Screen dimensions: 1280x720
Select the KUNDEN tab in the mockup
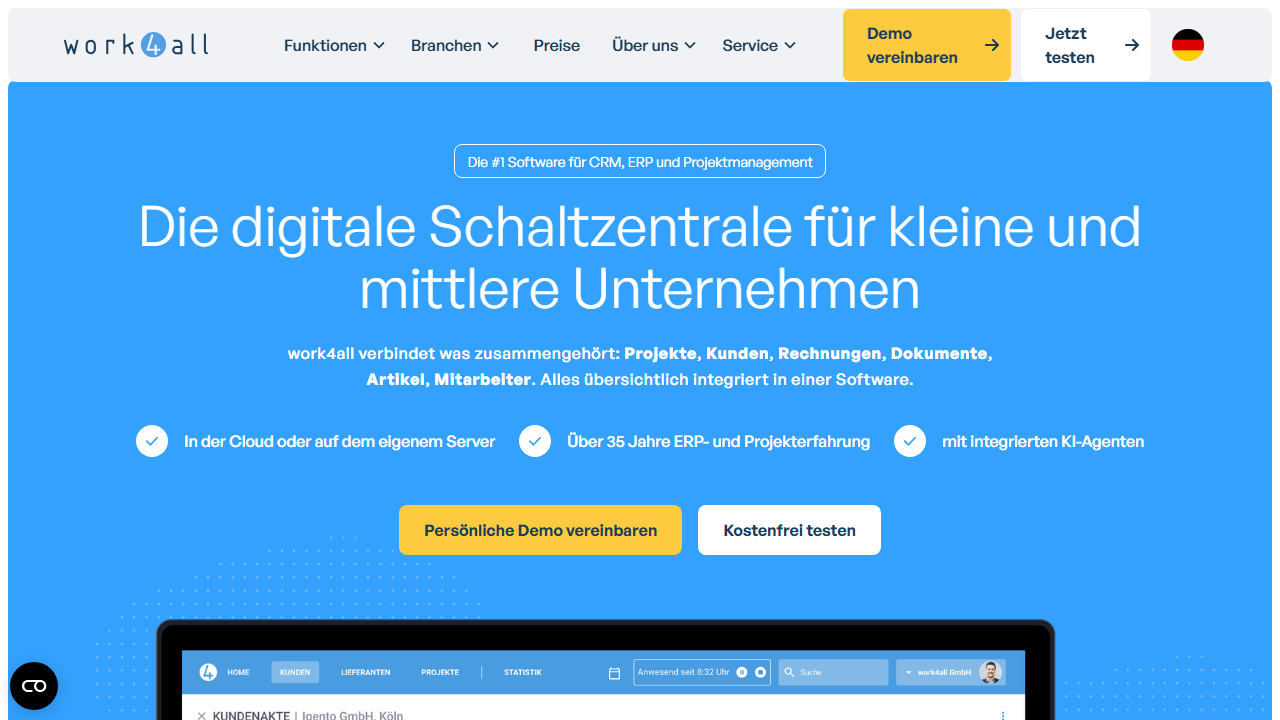(x=295, y=672)
